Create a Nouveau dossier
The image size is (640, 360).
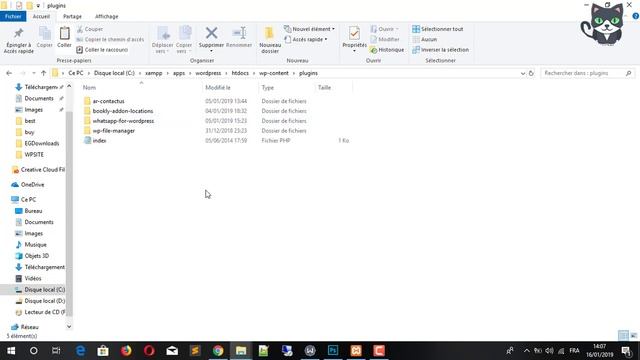(x=270, y=40)
